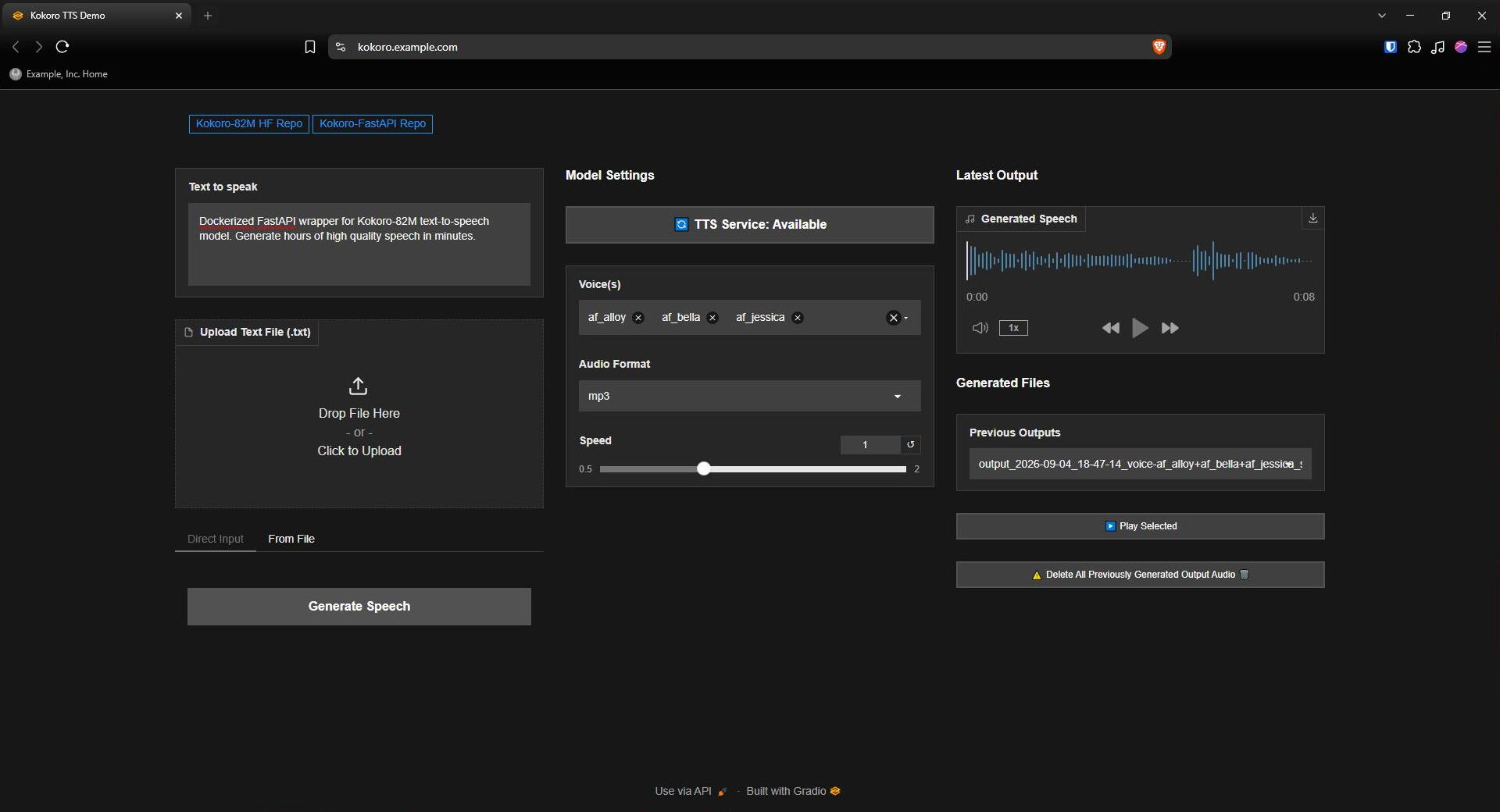
Task: Focus the Text to speak field
Action: [359, 244]
